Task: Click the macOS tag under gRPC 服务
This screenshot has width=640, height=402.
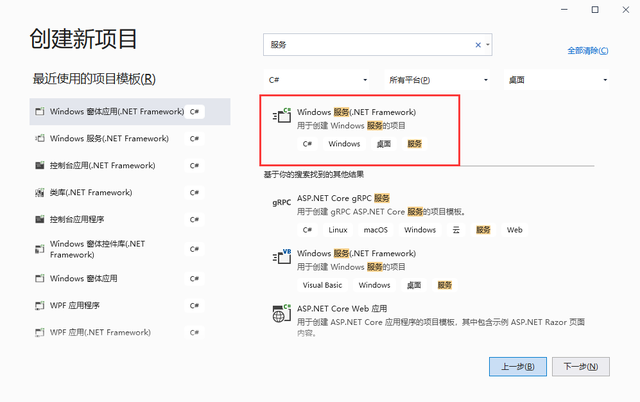Action: [376, 230]
